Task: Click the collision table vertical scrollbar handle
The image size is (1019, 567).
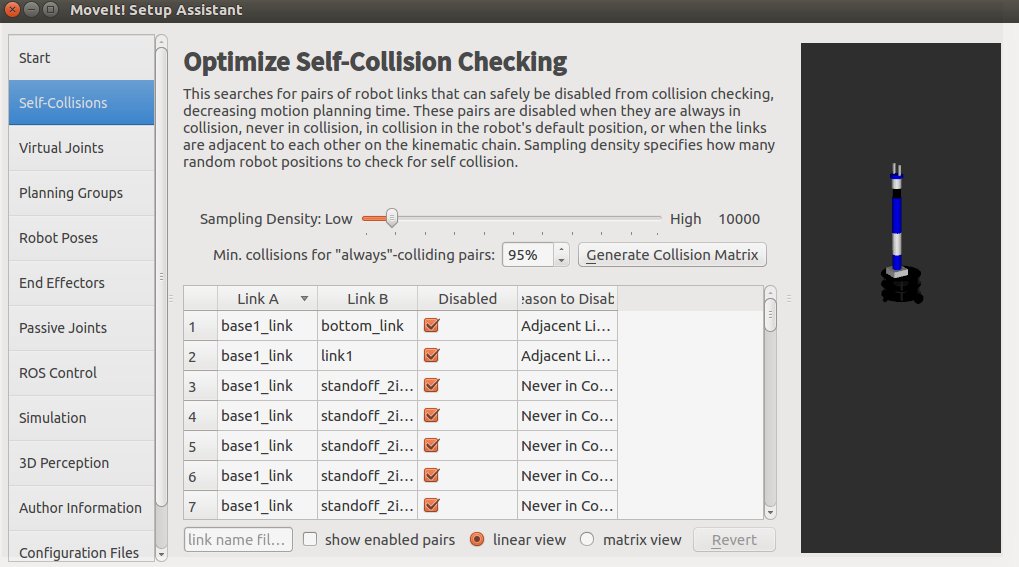Action: (x=770, y=315)
